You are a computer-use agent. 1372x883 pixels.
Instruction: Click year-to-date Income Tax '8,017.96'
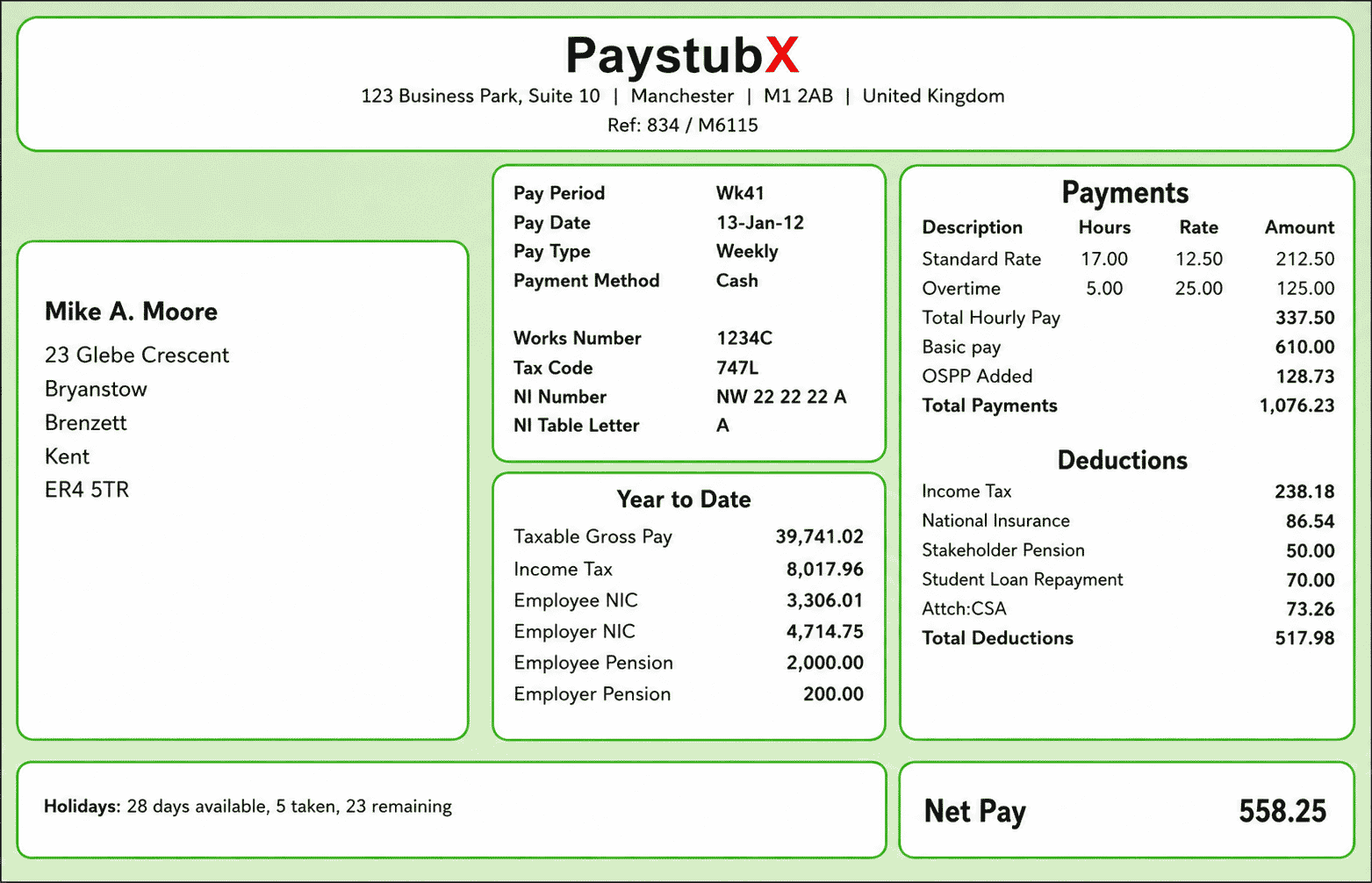[824, 569]
